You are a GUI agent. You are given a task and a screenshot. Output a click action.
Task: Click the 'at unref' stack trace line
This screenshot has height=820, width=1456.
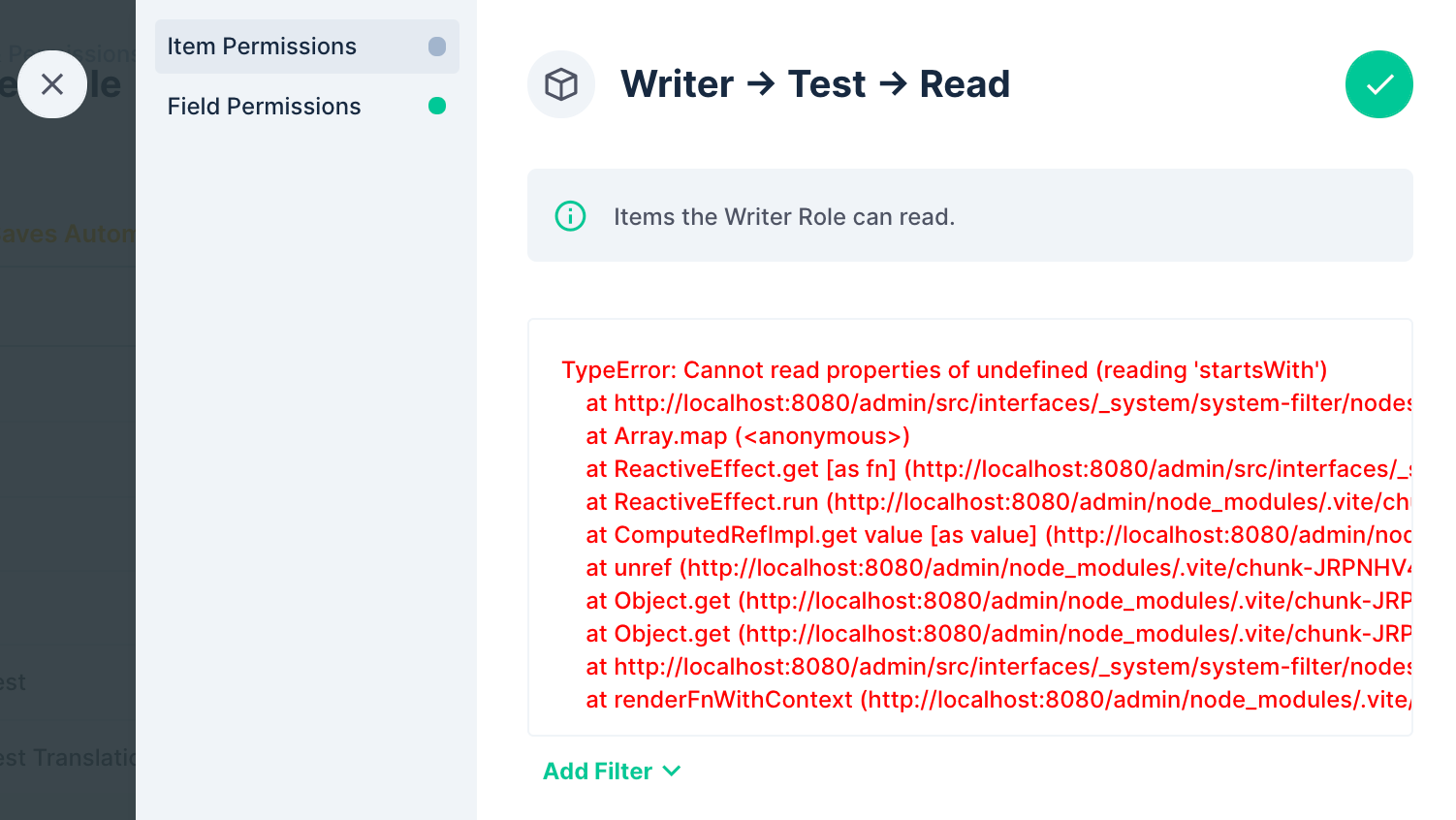pyautogui.click(x=998, y=568)
